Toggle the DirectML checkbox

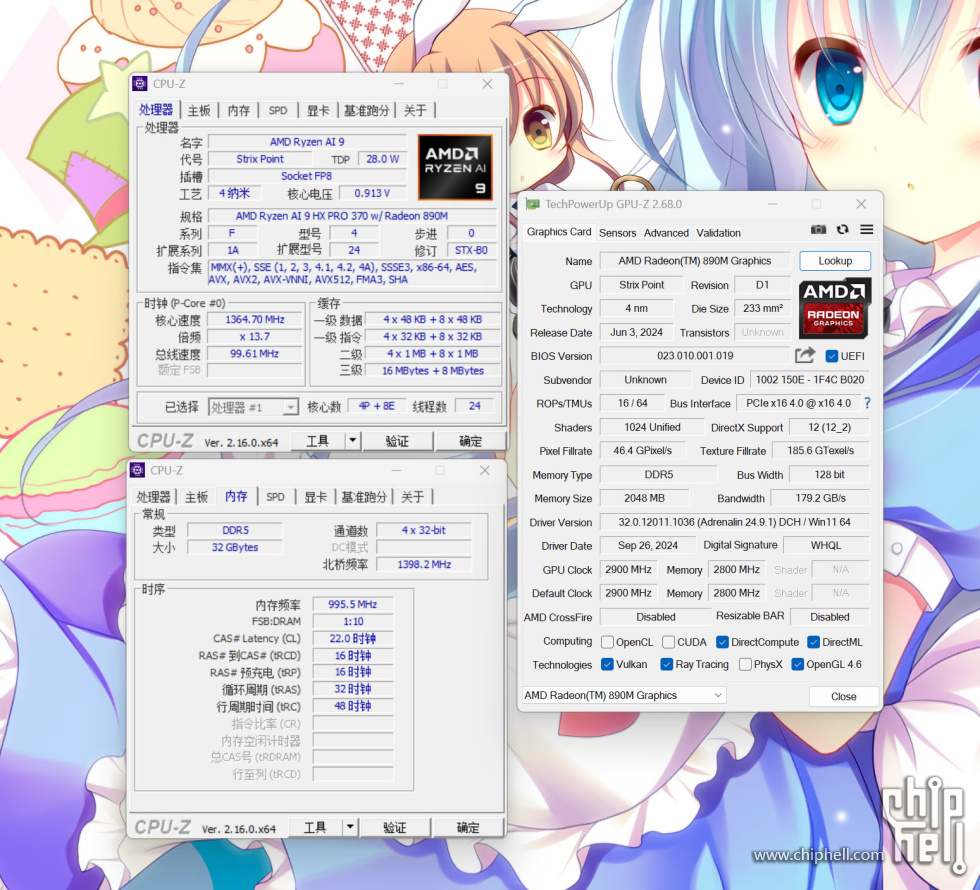click(813, 642)
